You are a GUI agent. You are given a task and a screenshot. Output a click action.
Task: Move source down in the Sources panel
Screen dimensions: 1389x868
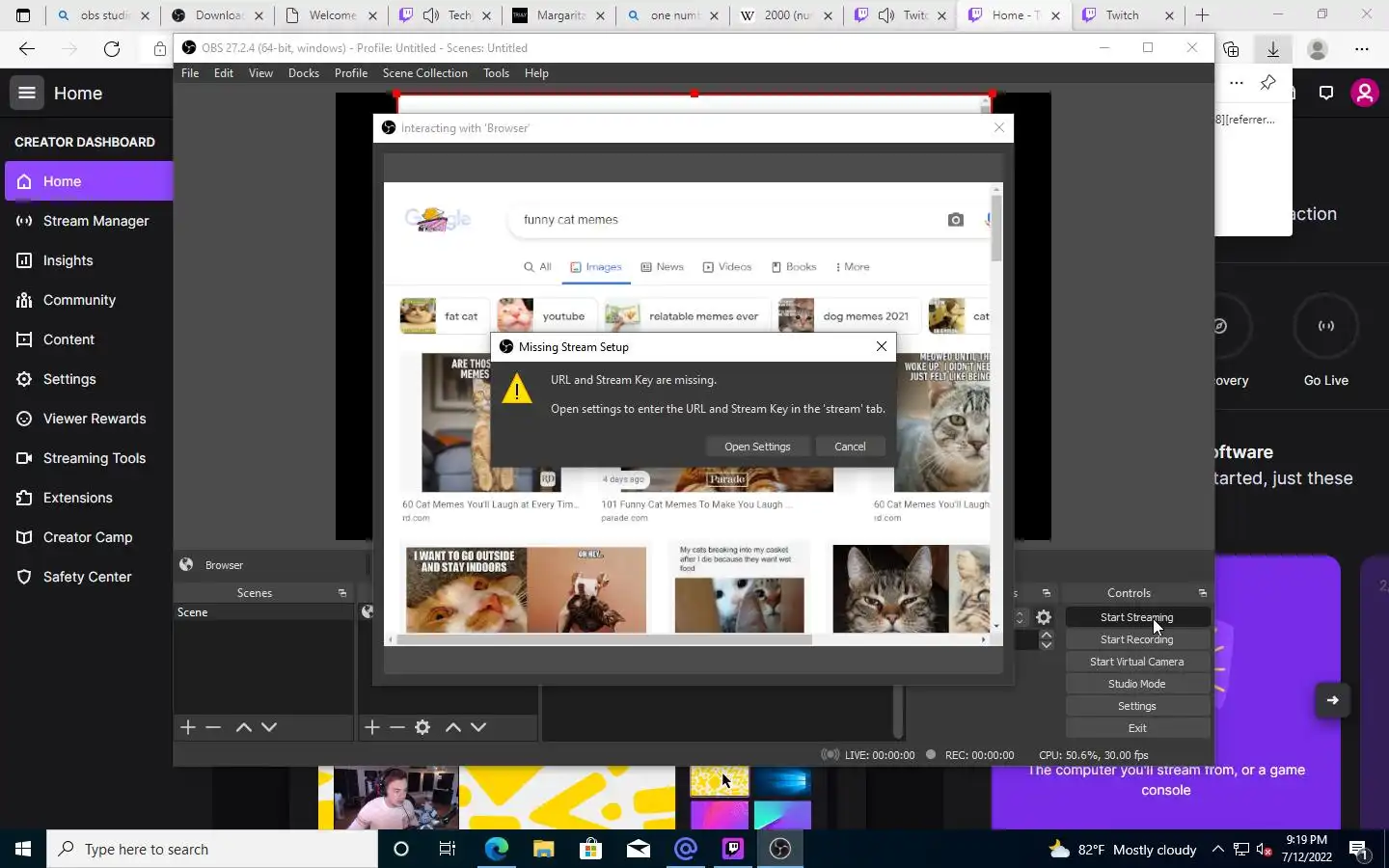(478, 727)
